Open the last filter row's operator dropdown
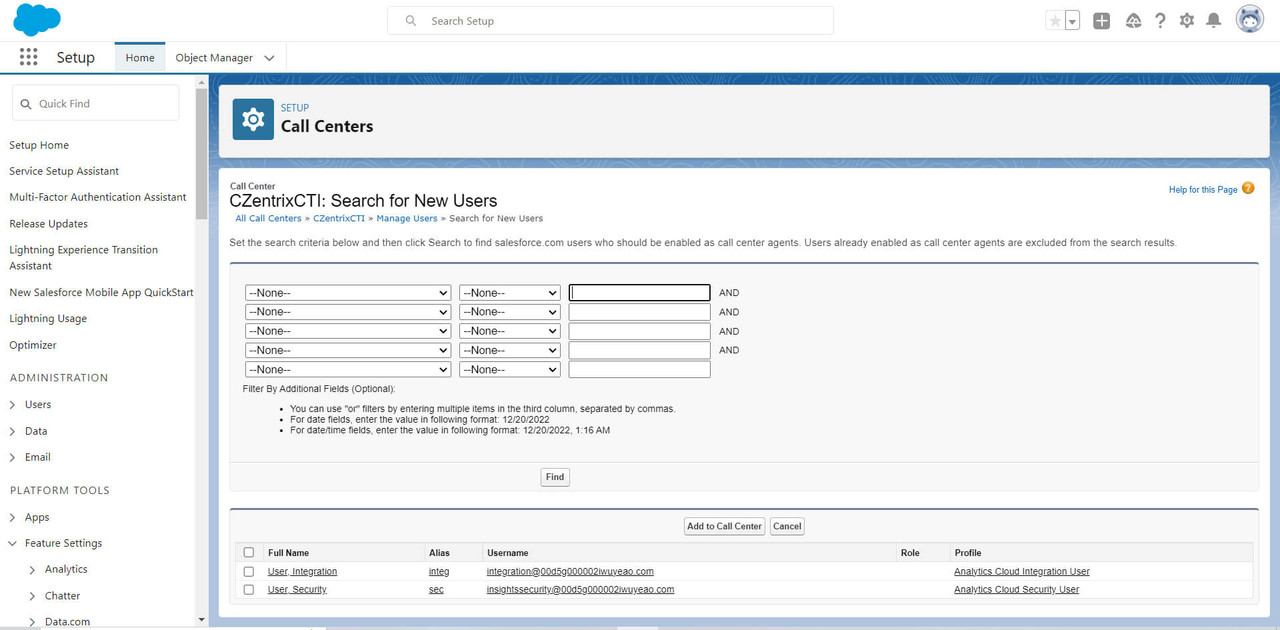 tap(510, 370)
